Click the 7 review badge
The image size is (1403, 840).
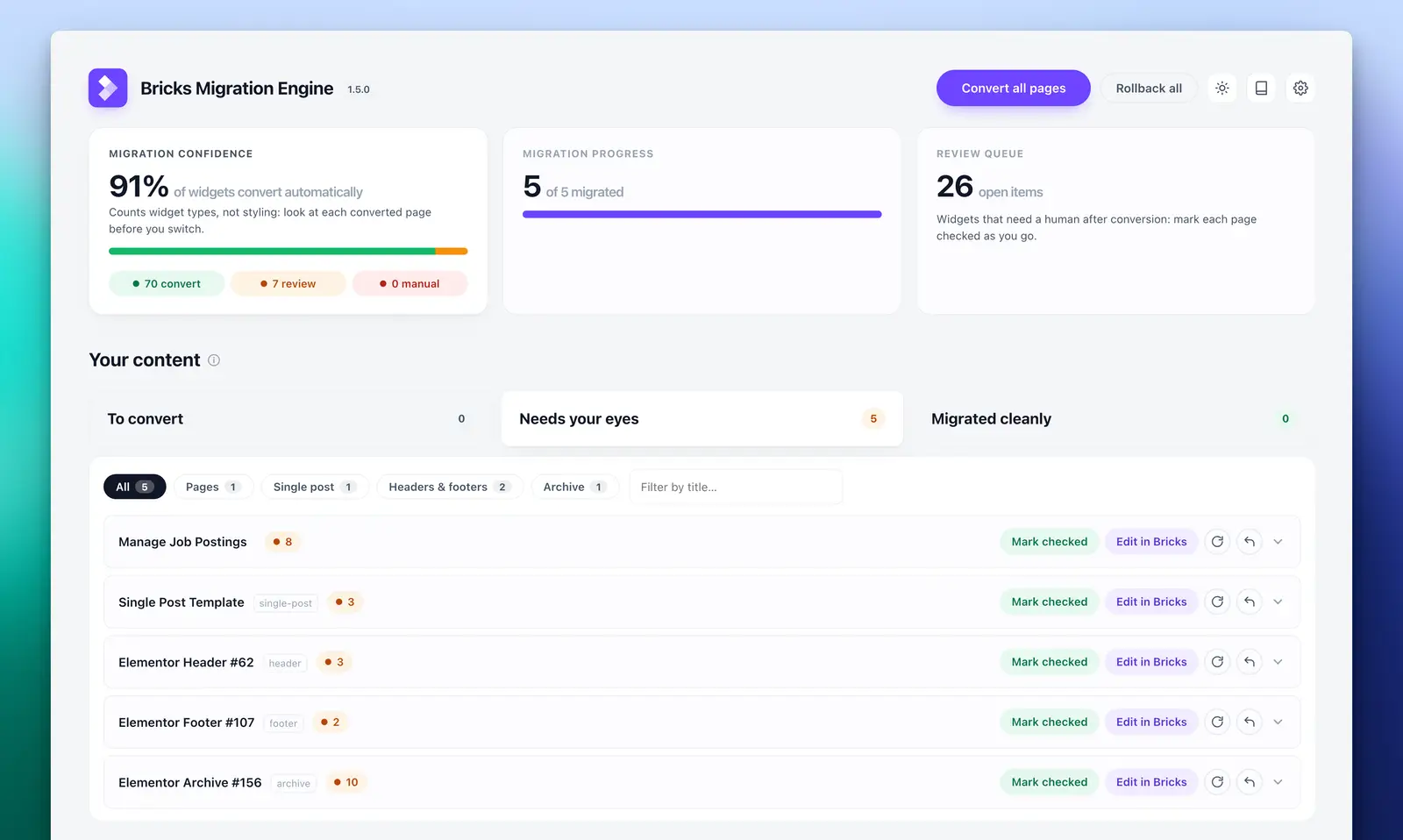pyautogui.click(x=288, y=284)
